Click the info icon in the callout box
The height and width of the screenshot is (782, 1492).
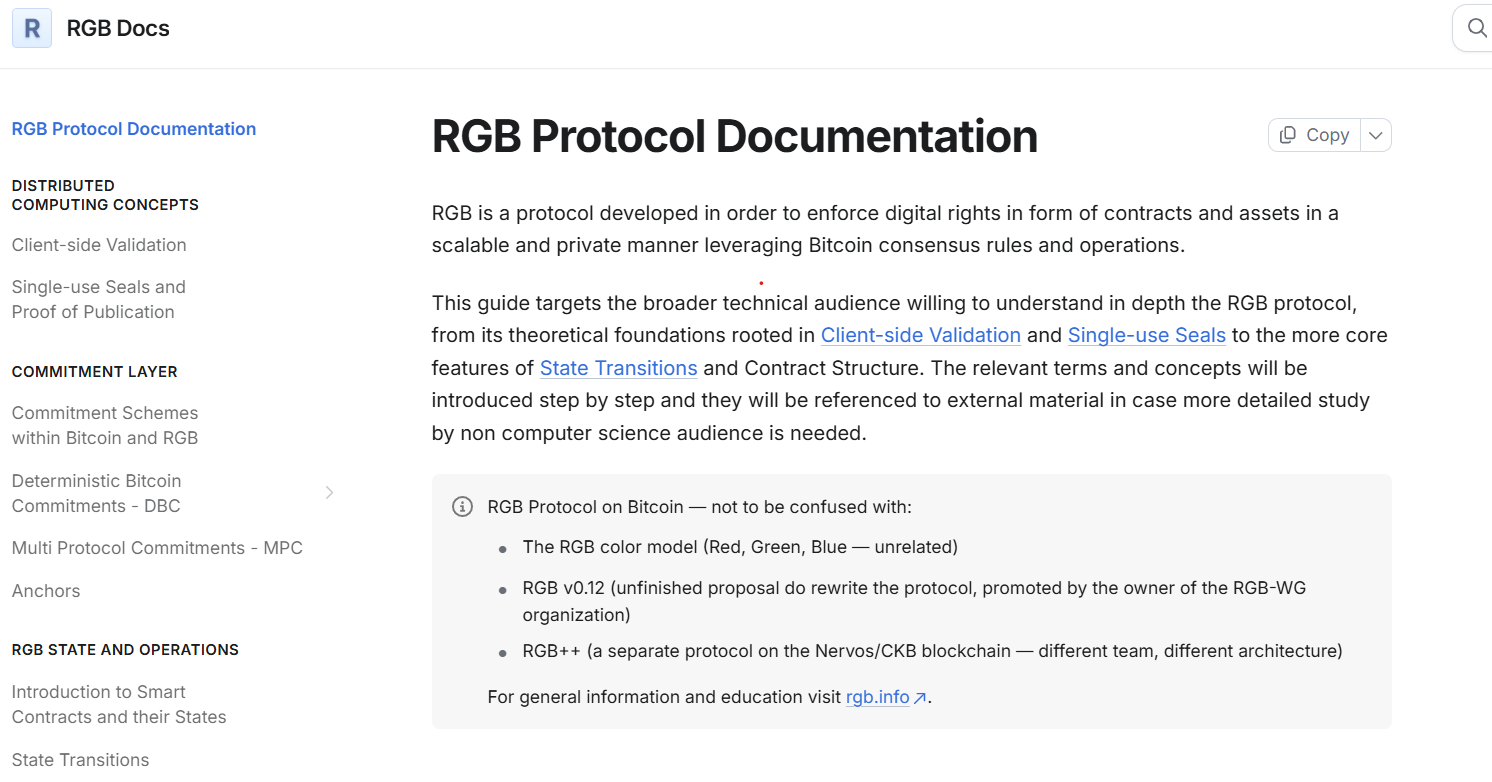click(x=462, y=506)
